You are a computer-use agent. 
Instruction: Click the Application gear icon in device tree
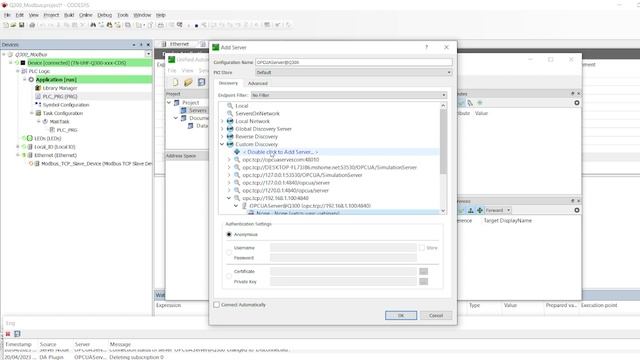tap(31, 80)
